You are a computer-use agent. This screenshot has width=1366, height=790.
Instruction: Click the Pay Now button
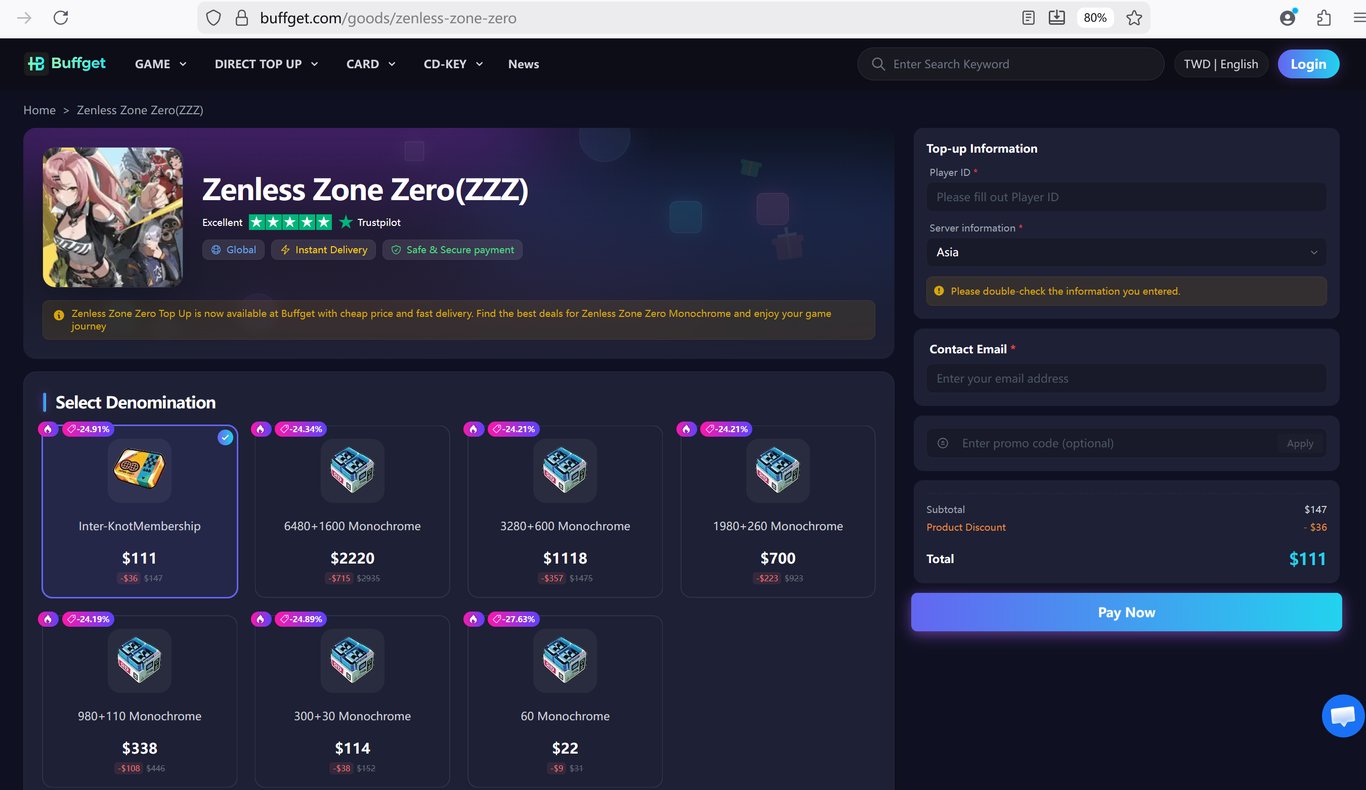(1126, 612)
